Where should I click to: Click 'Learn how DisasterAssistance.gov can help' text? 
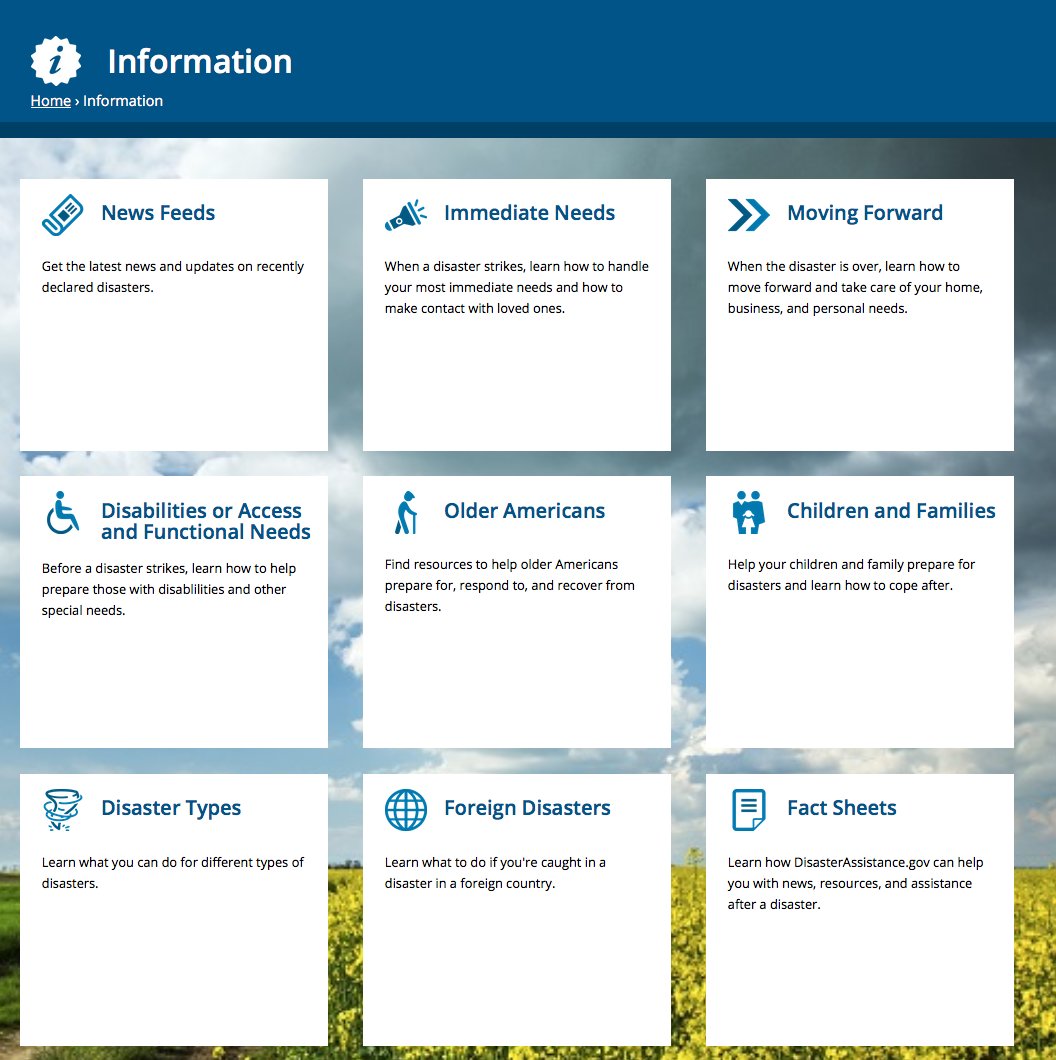855,884
